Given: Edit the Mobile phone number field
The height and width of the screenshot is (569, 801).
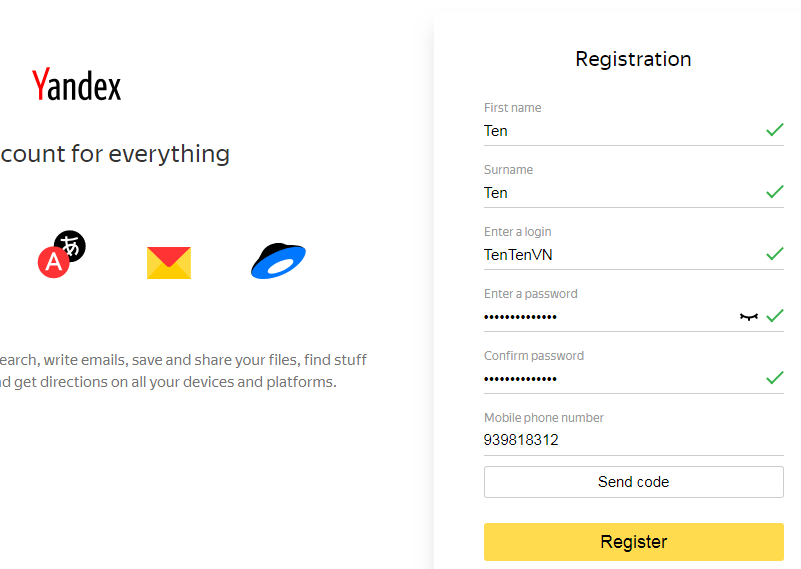Looking at the screenshot, I should pyautogui.click(x=633, y=440).
